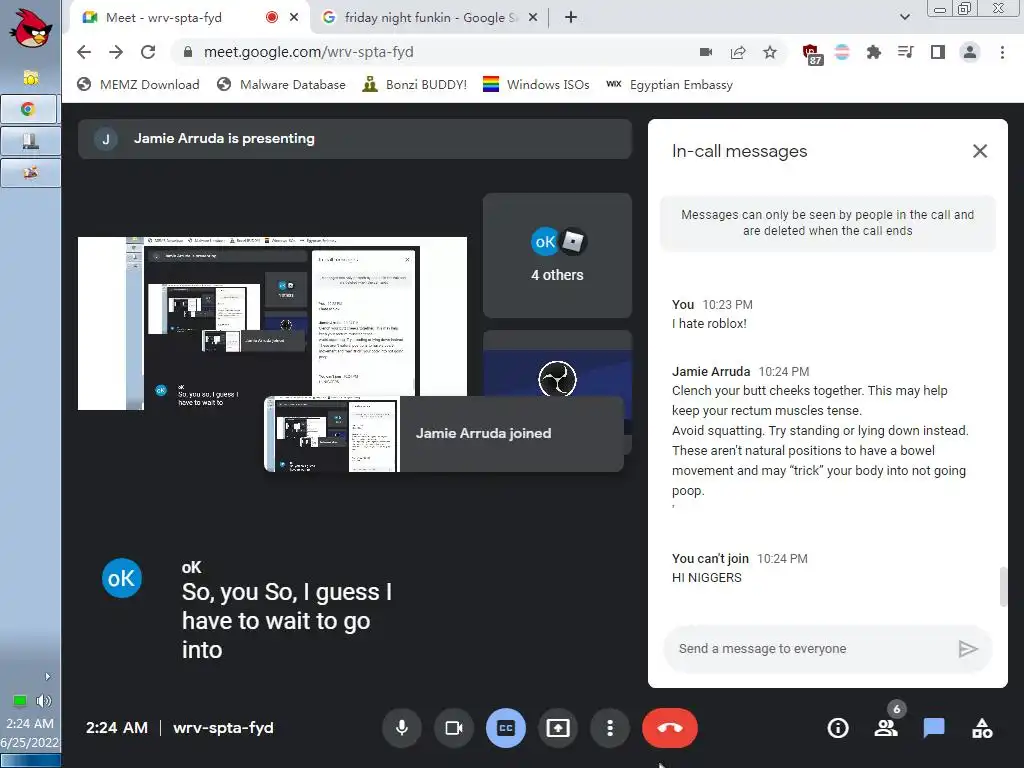Screen dimensions: 1024x768
Task: Share this page icon
Action: [x=738, y=52]
